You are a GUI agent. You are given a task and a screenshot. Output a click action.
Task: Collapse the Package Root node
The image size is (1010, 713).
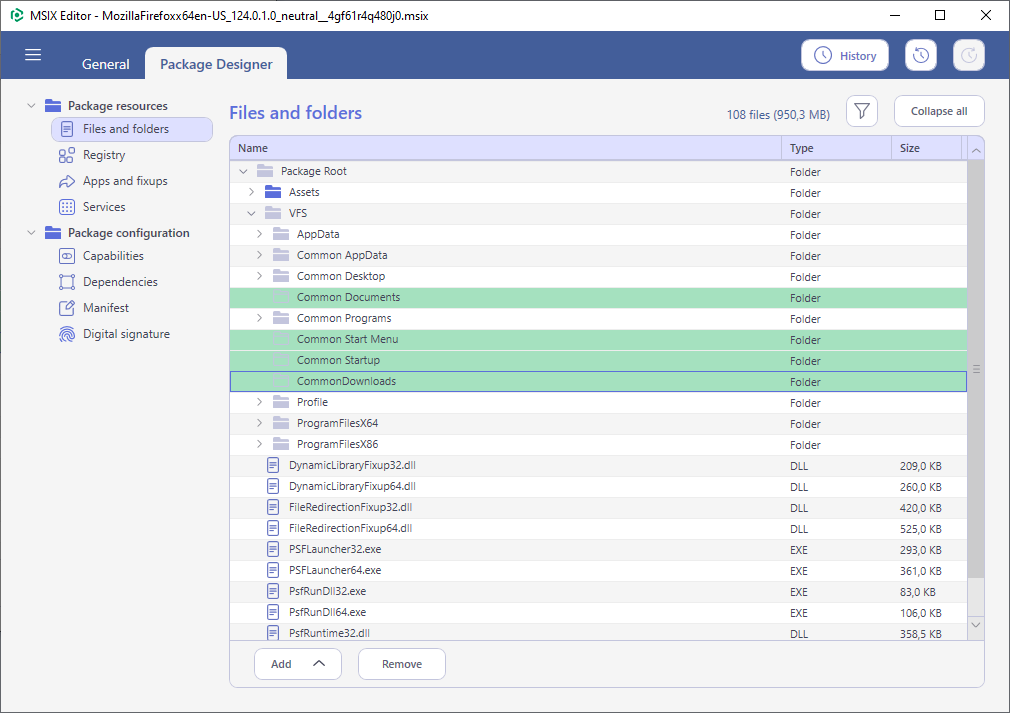[243, 171]
